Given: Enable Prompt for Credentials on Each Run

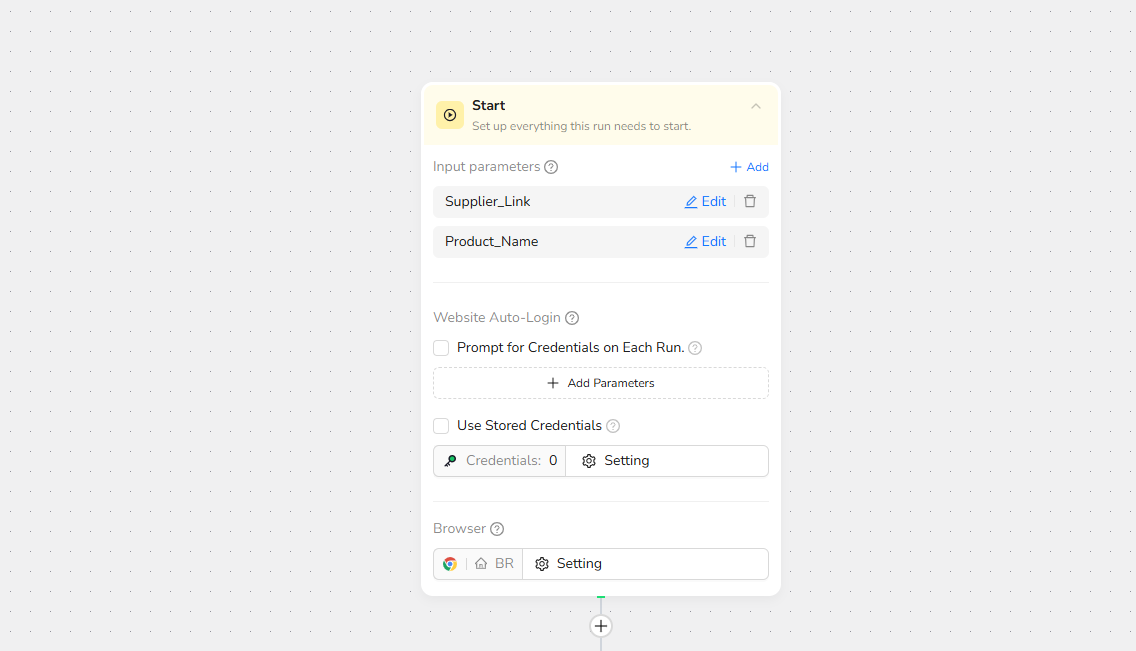Looking at the screenshot, I should 441,348.
